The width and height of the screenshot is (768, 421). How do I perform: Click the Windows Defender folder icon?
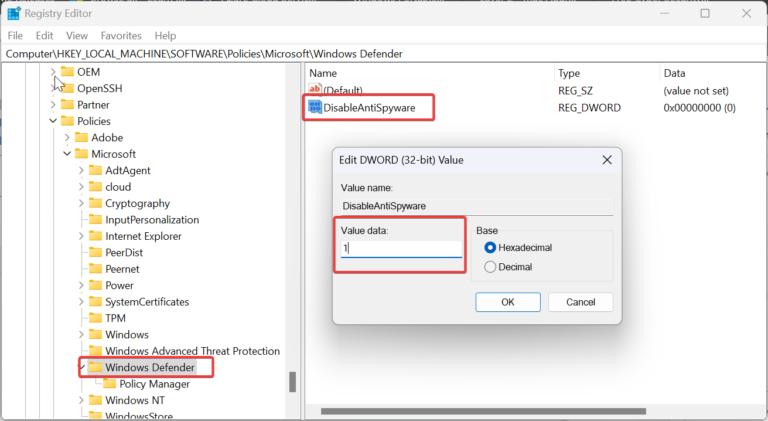point(96,367)
